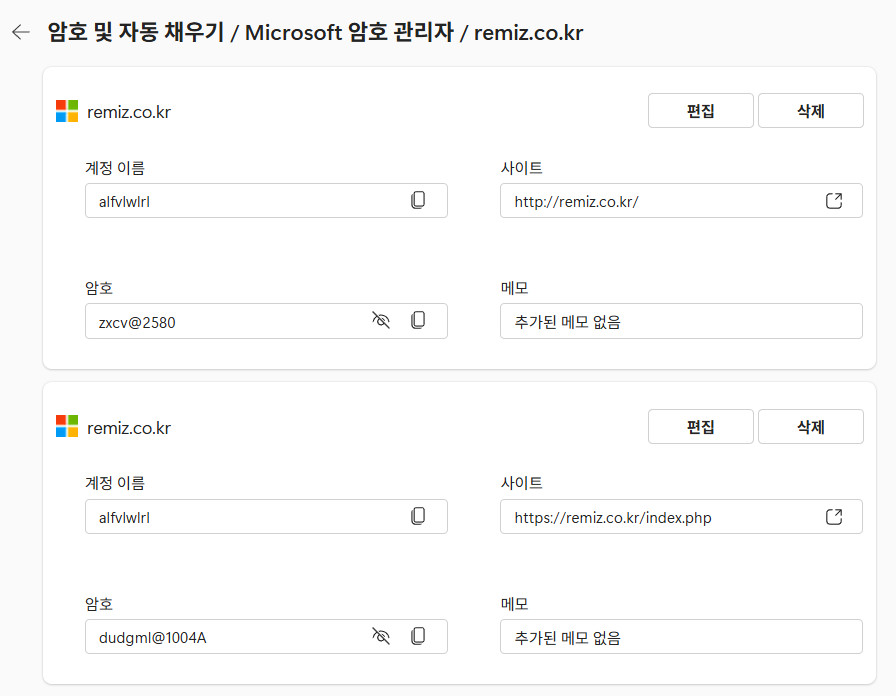Click the Microsoft logo of first remiz.co.kr entry
This screenshot has height=696, width=896.
tap(67, 111)
